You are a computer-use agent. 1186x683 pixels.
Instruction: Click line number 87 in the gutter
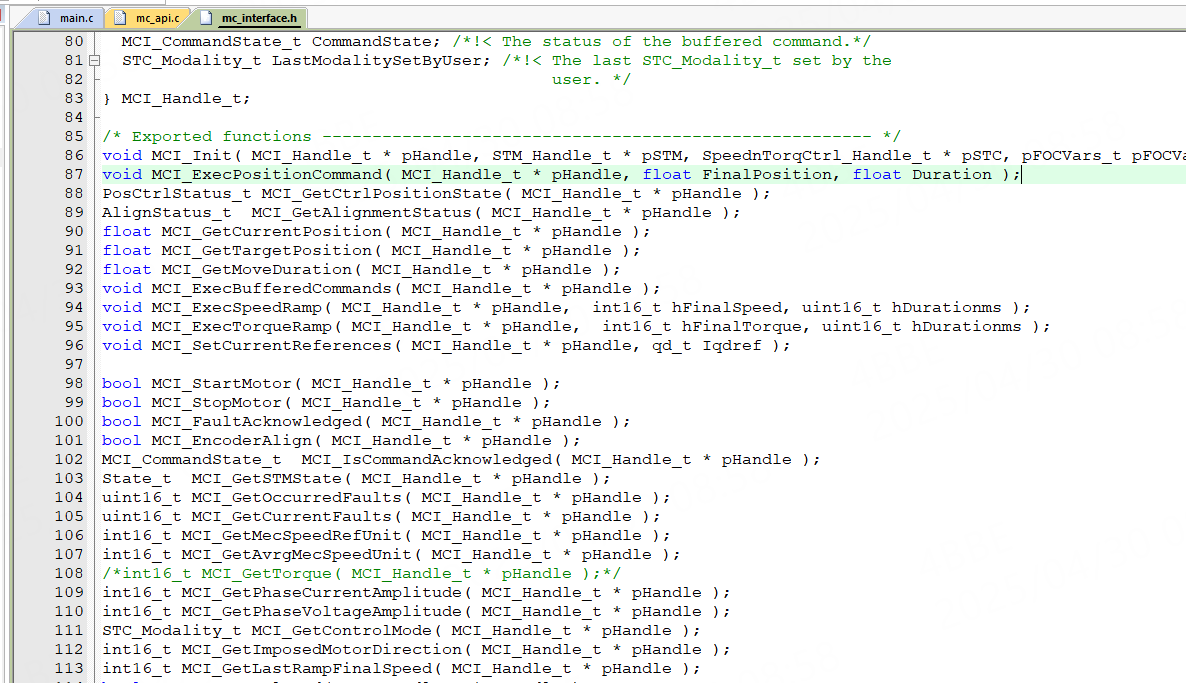(74, 175)
